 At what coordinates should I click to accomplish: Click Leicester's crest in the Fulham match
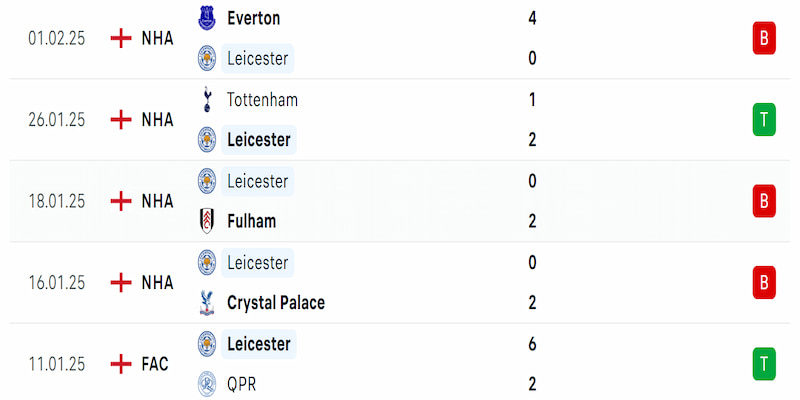(207, 181)
